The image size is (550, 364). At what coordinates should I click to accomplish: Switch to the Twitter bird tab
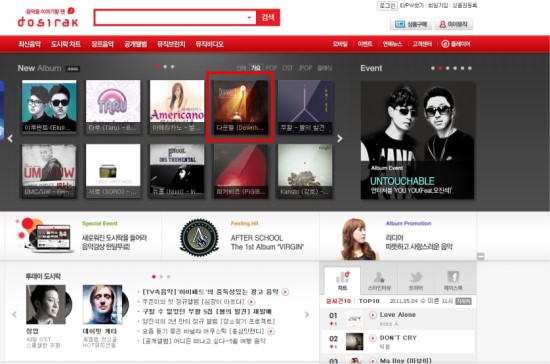tap(416, 281)
